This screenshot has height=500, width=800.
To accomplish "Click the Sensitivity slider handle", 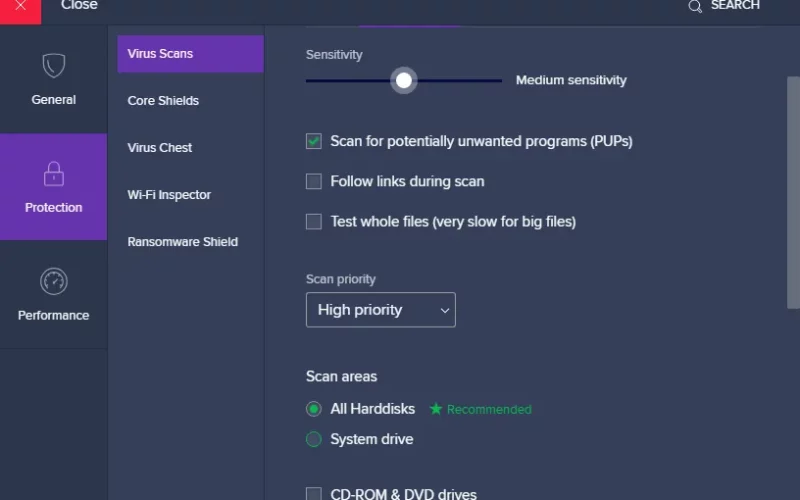I will click(x=404, y=80).
